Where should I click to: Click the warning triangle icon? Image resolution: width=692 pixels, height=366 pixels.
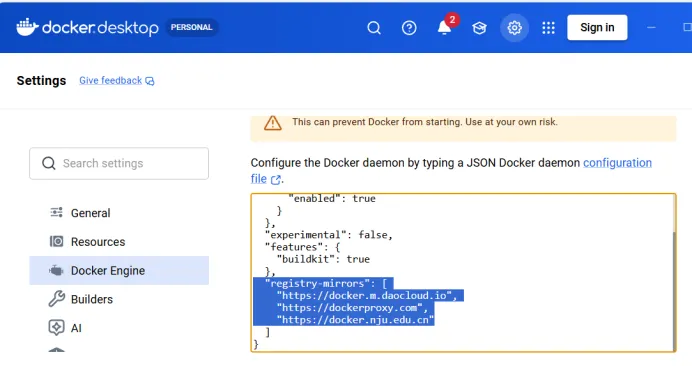pyautogui.click(x=273, y=123)
